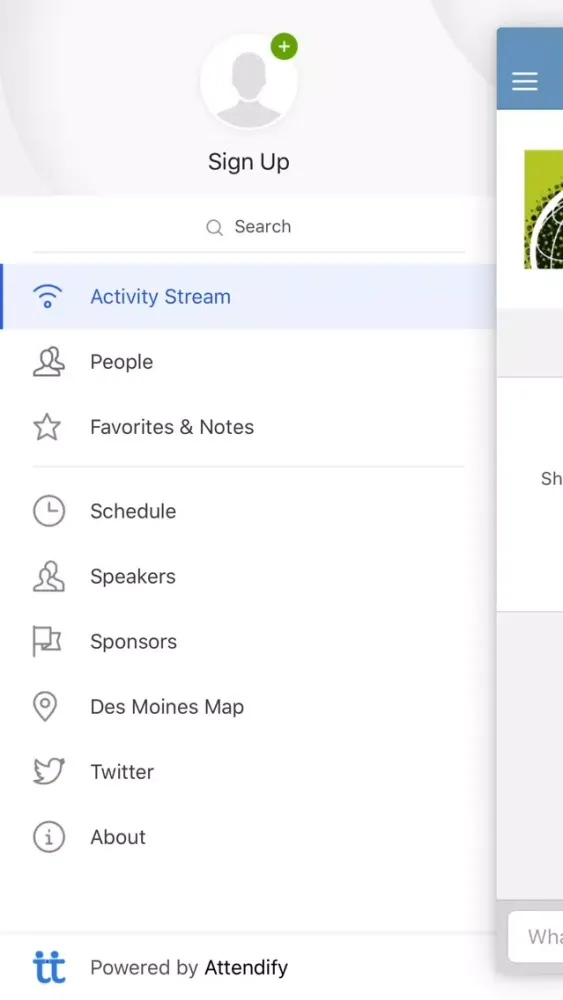This screenshot has width=563, height=1000.
Task: Tap the Favorites star icon
Action: pyautogui.click(x=47, y=427)
